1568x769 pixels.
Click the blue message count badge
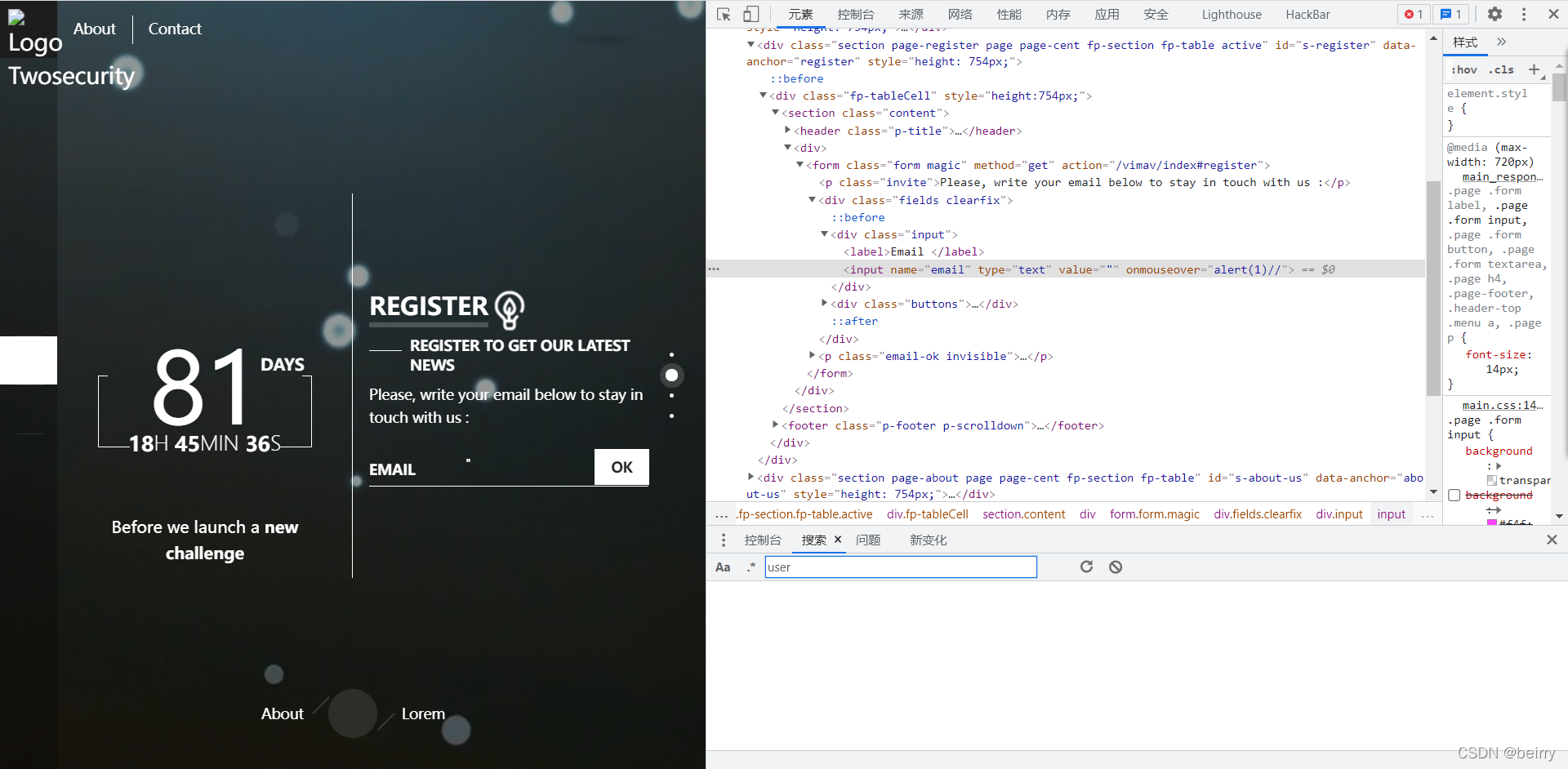pos(1451,14)
